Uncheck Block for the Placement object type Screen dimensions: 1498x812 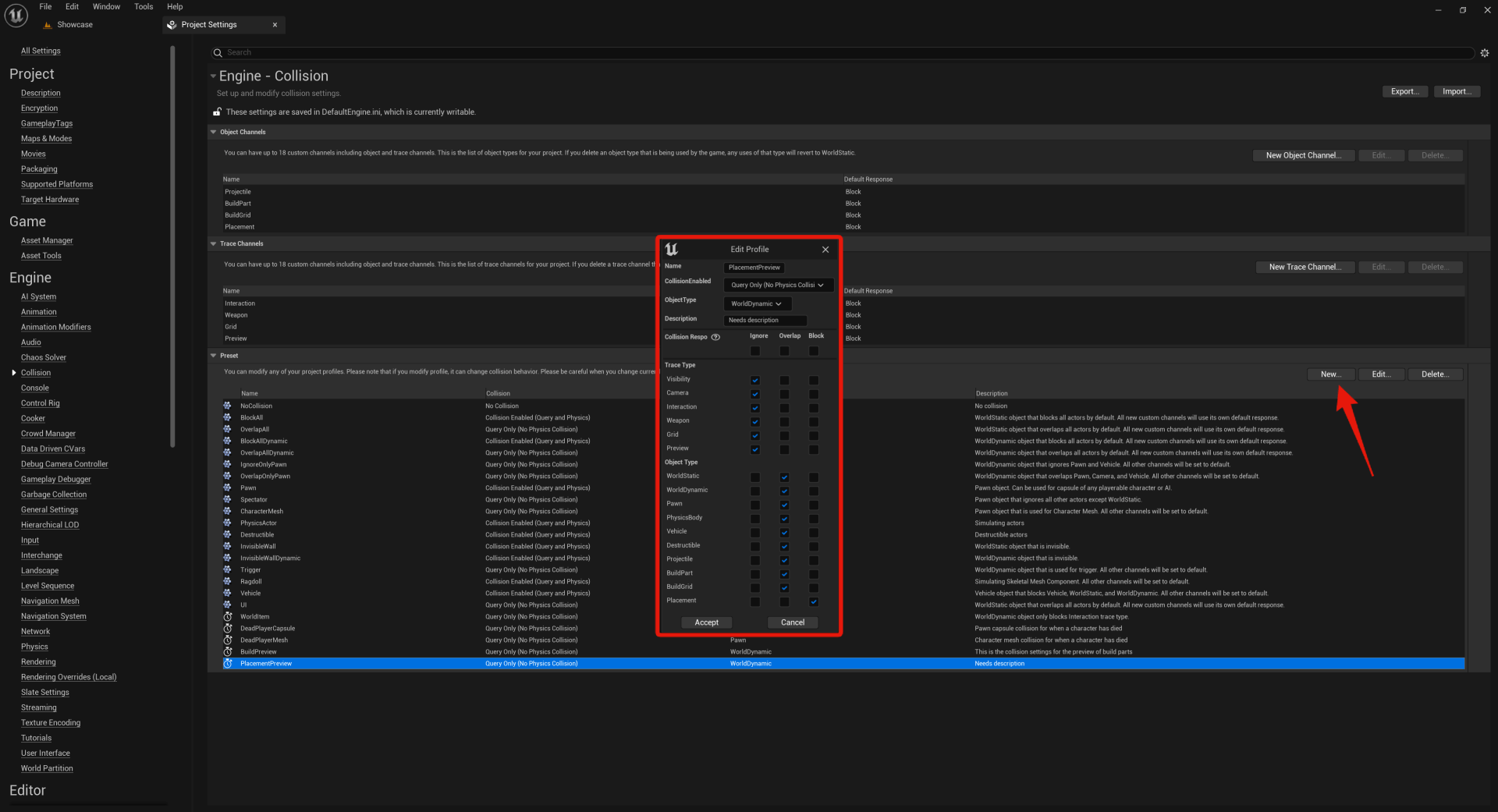click(x=814, y=601)
